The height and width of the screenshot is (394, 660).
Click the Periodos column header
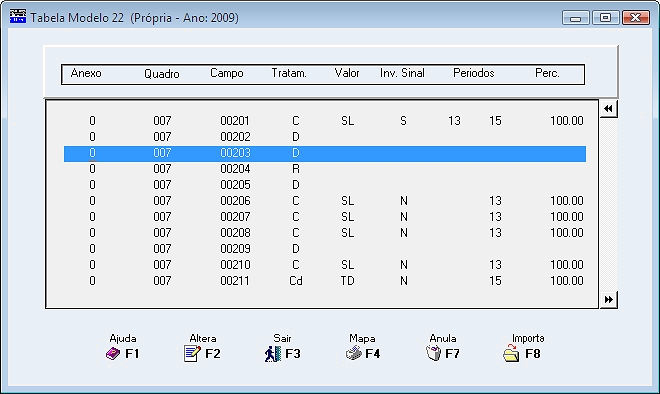click(474, 73)
